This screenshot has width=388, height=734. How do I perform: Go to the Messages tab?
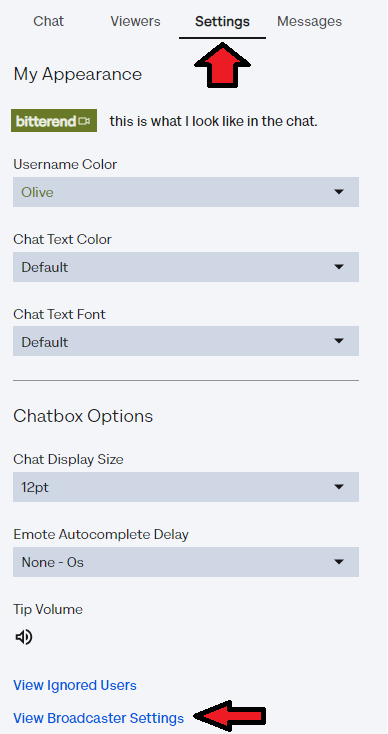[x=309, y=22]
